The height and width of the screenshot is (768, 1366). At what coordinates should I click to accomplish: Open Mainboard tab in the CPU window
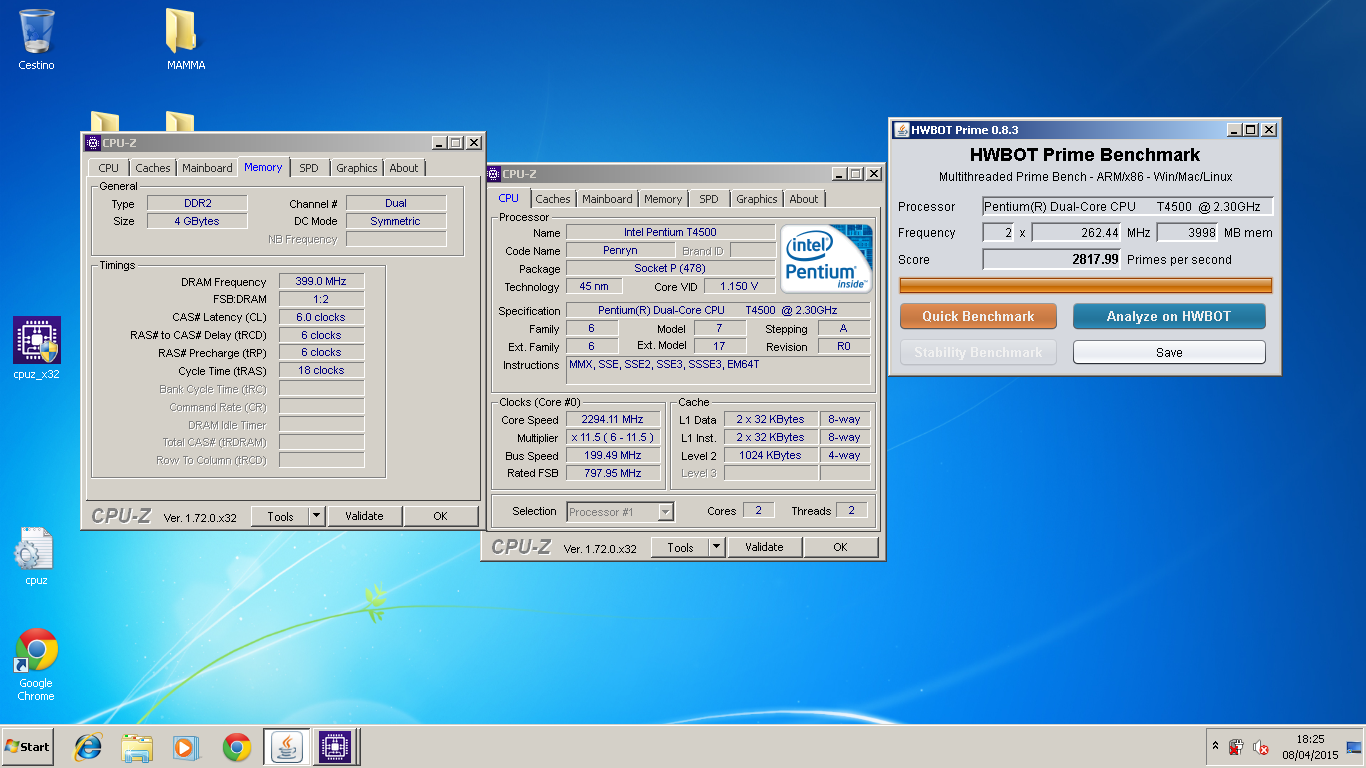point(607,199)
